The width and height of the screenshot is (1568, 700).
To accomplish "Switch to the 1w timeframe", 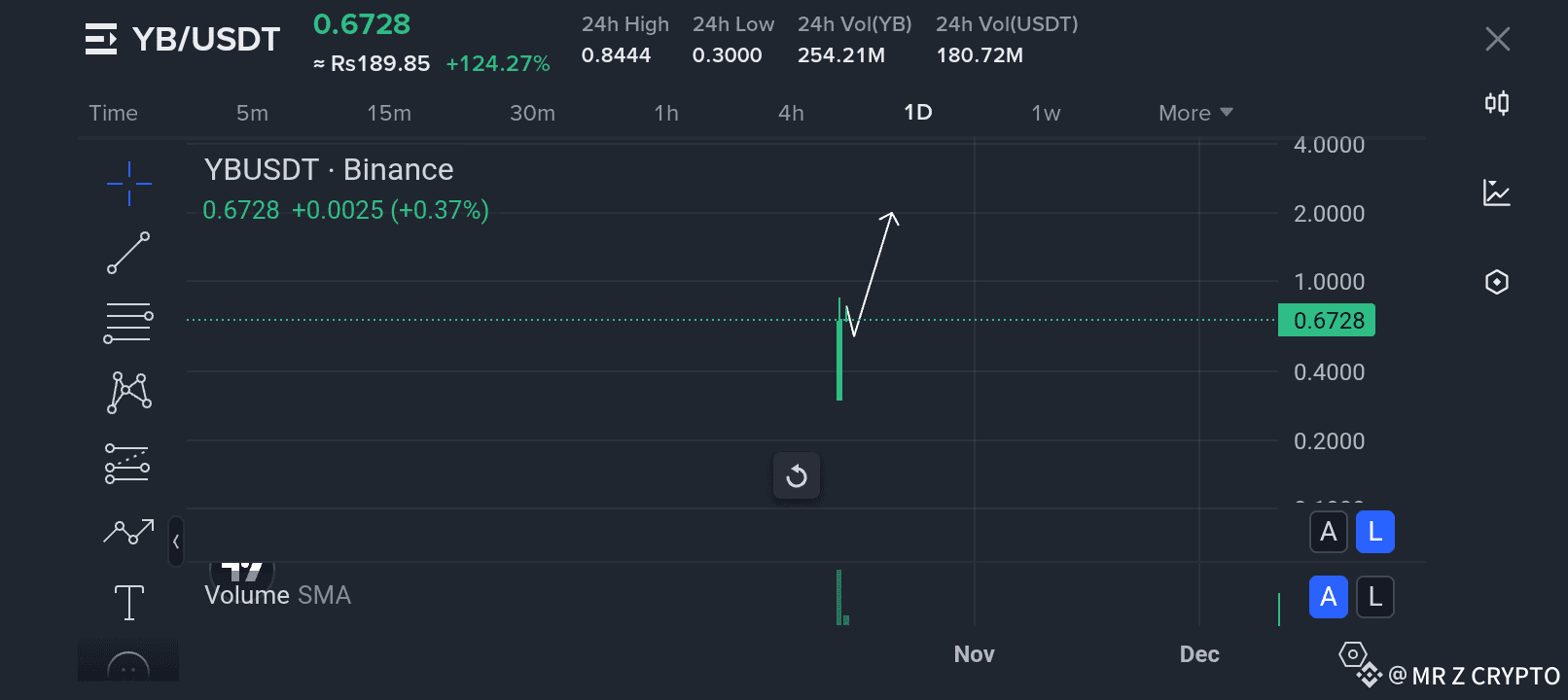I will click(x=1046, y=113).
